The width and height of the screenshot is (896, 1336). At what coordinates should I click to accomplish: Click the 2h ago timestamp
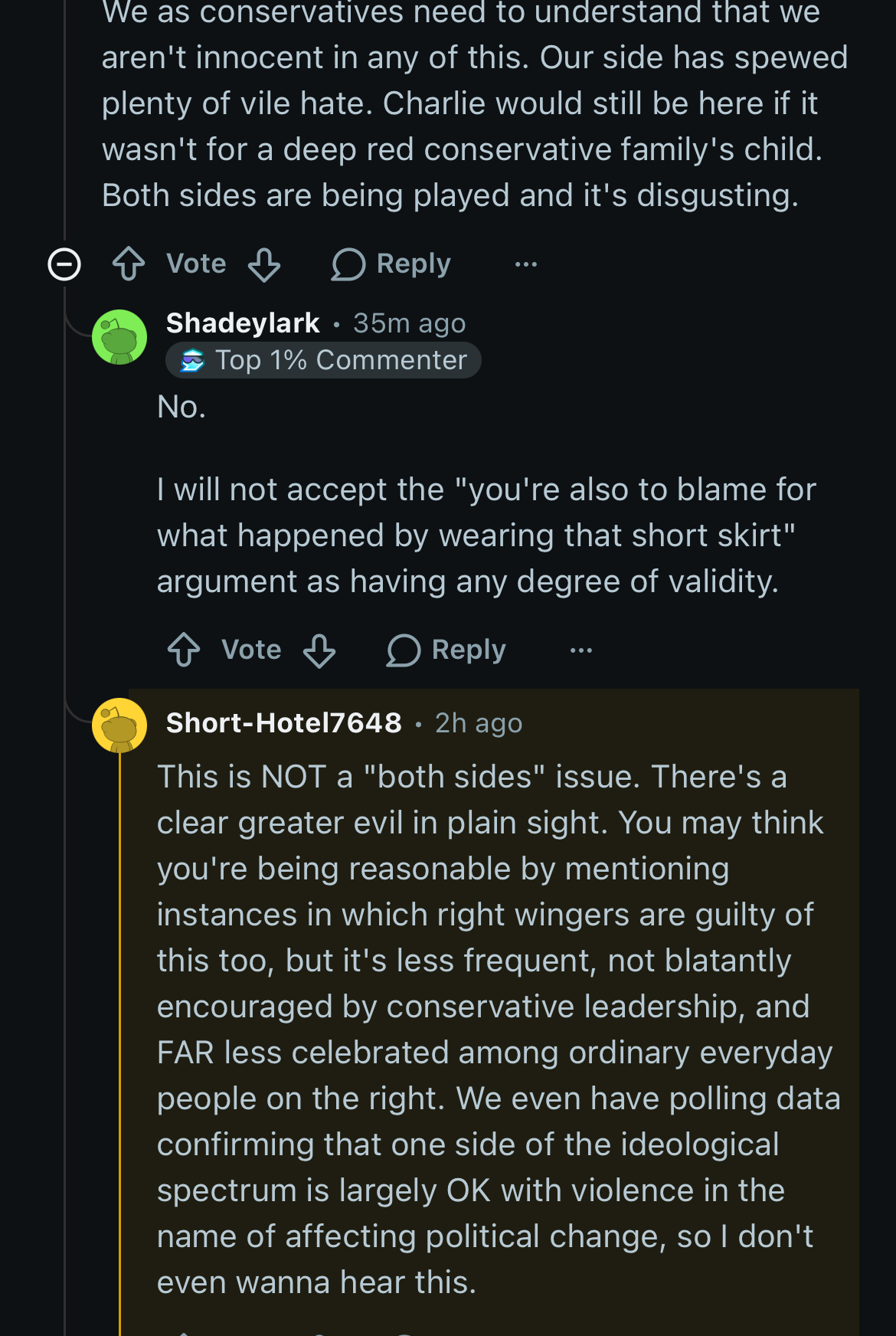click(479, 723)
